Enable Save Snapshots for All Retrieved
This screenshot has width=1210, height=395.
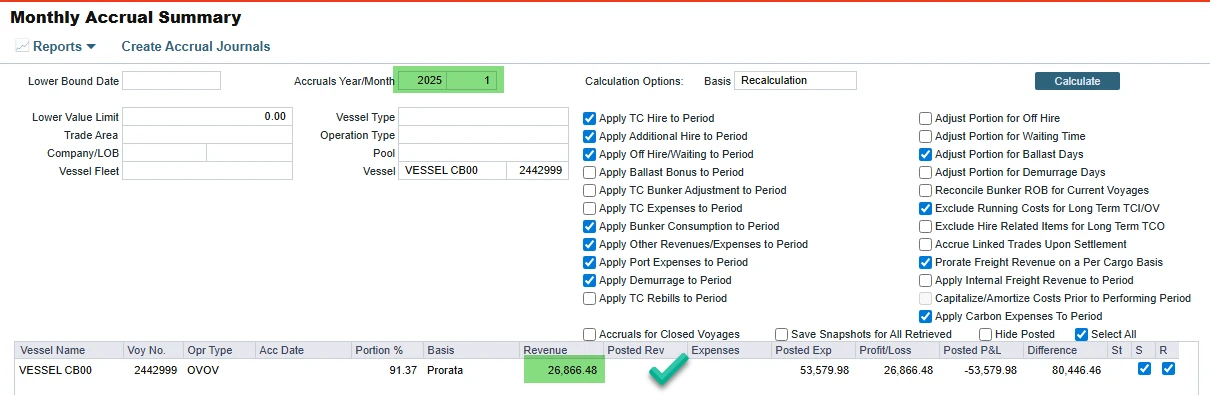pyautogui.click(x=782, y=334)
